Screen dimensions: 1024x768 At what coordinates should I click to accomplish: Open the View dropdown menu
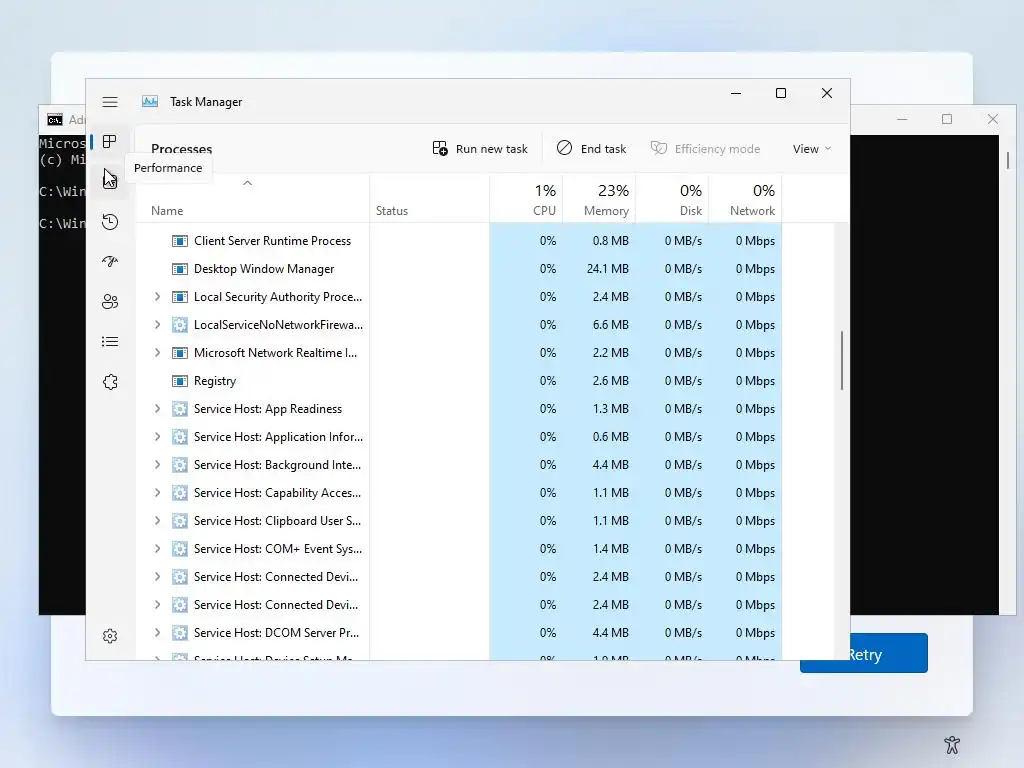812,149
